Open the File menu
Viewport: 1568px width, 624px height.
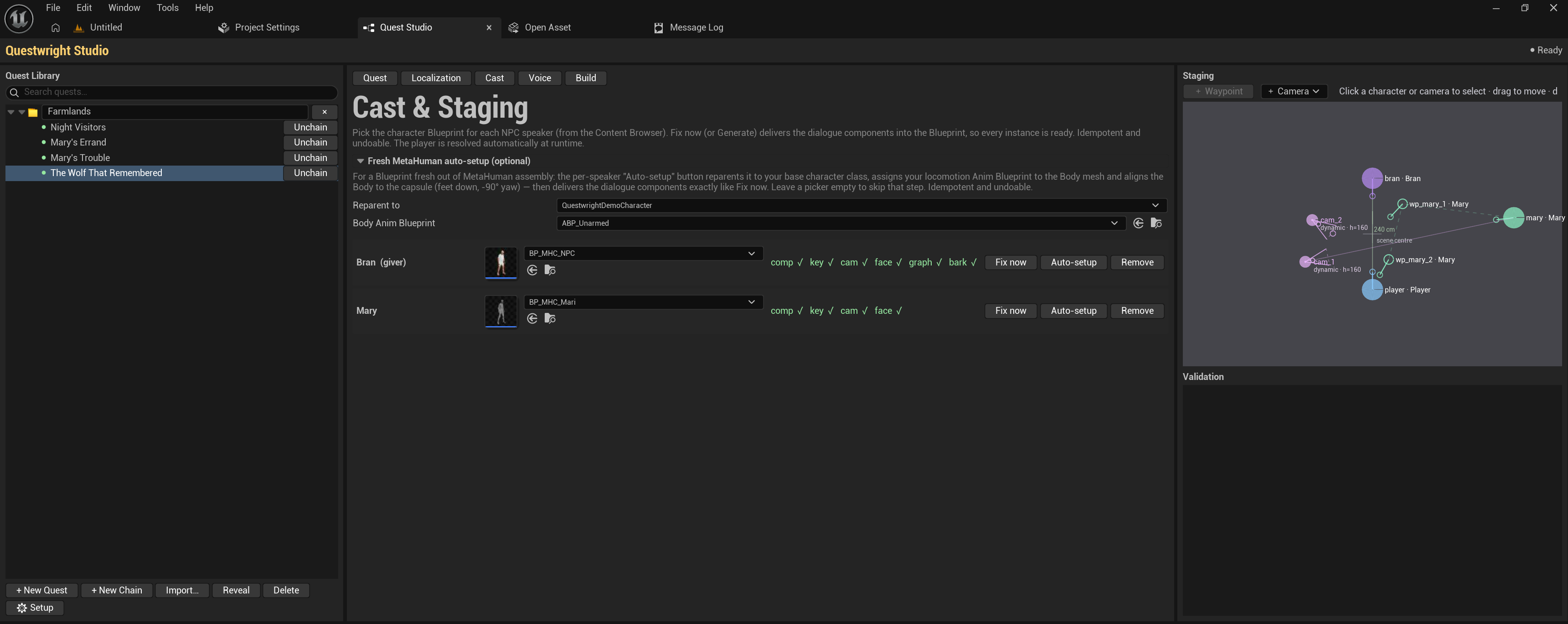pyautogui.click(x=53, y=8)
